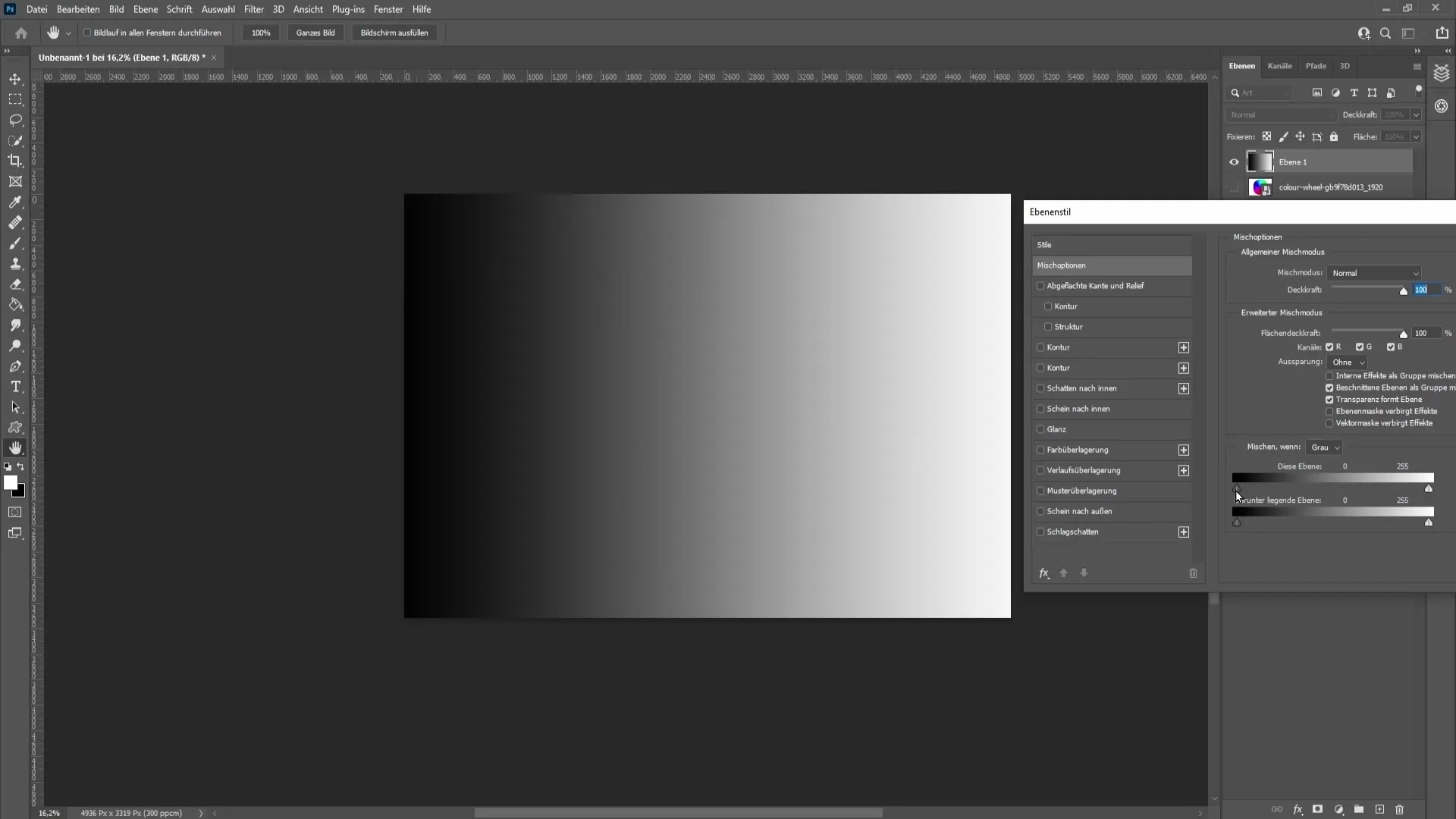Switch to Kanäle panel tab
The image size is (1456, 819).
(x=1281, y=65)
